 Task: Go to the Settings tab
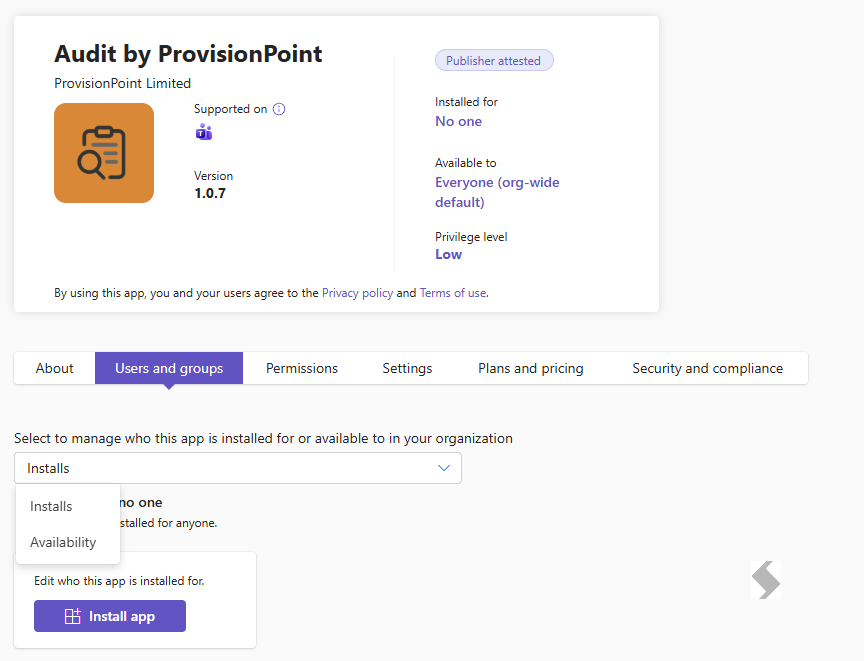[407, 368]
